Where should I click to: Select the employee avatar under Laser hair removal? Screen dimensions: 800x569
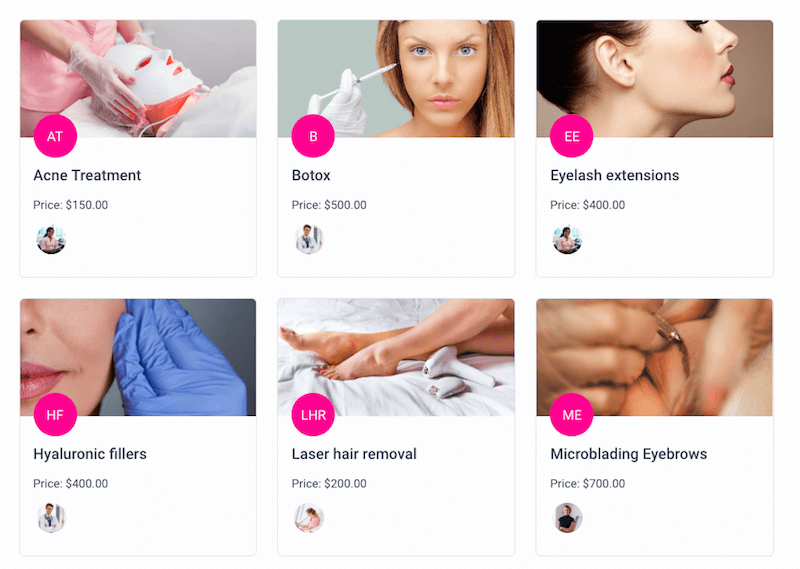click(309, 518)
